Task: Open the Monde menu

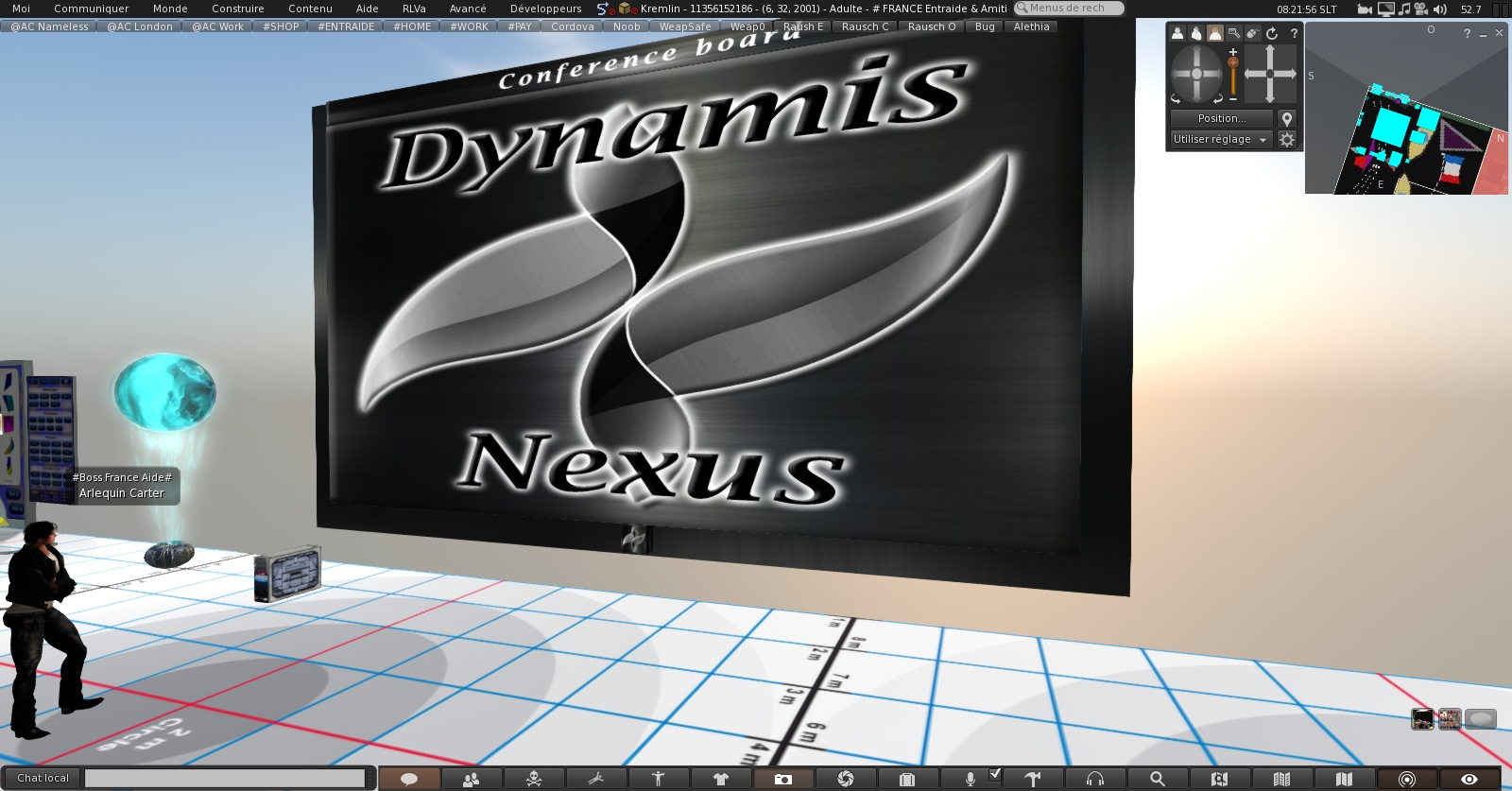Action: point(170,9)
